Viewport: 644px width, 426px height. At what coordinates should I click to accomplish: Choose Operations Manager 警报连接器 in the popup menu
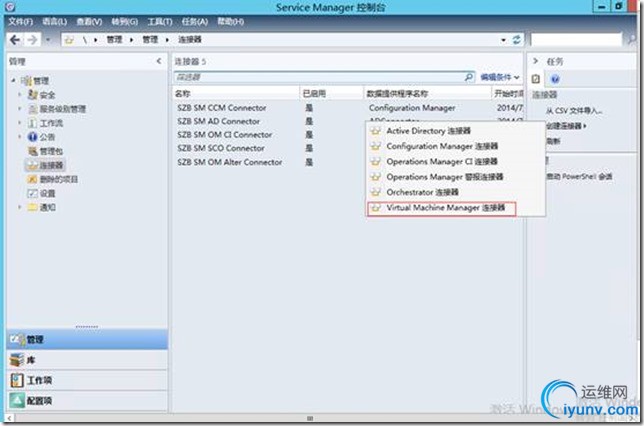point(456,177)
